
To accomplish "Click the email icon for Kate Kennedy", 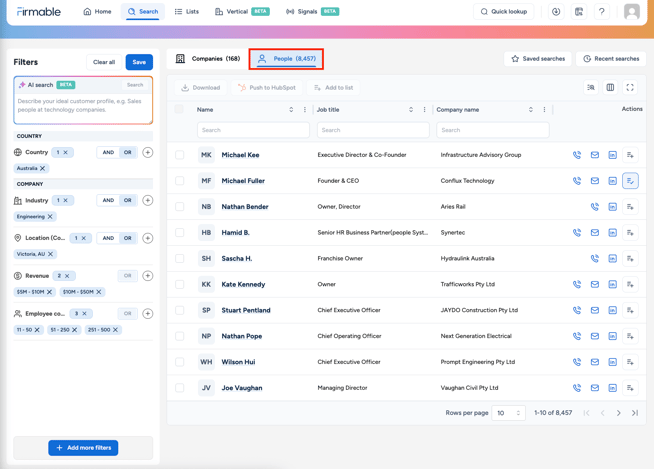I will coord(595,284).
